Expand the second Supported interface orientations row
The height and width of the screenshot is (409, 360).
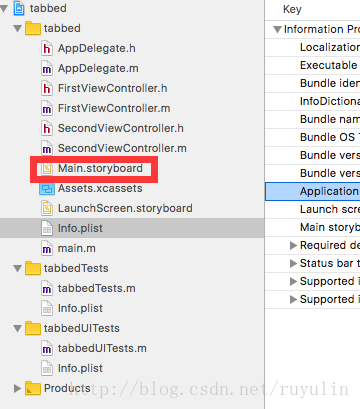293,300
